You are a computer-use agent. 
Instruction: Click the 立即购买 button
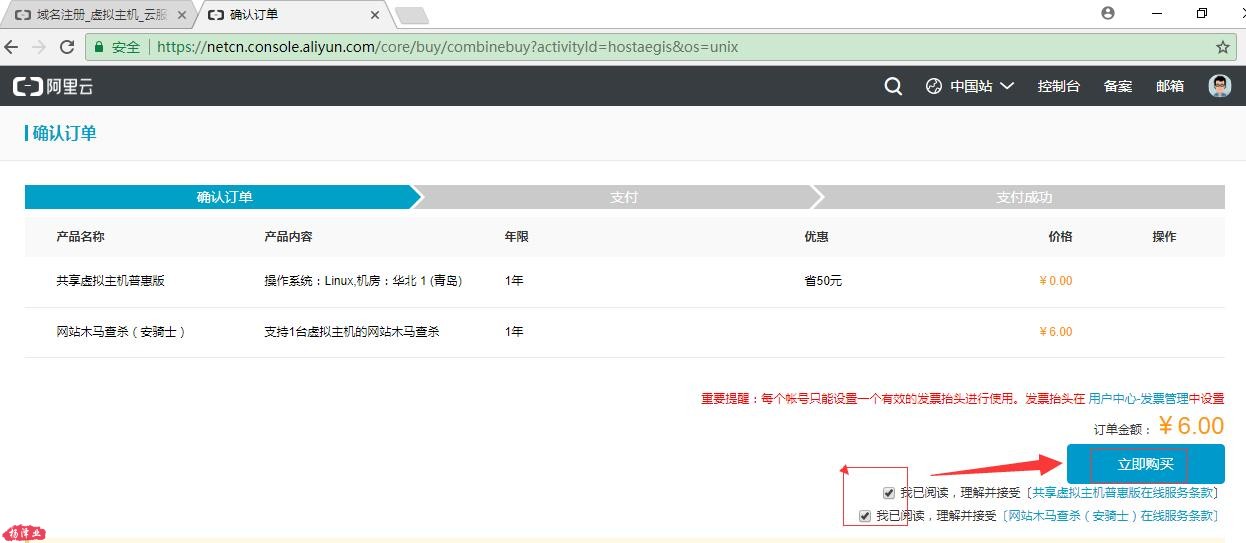point(1145,464)
